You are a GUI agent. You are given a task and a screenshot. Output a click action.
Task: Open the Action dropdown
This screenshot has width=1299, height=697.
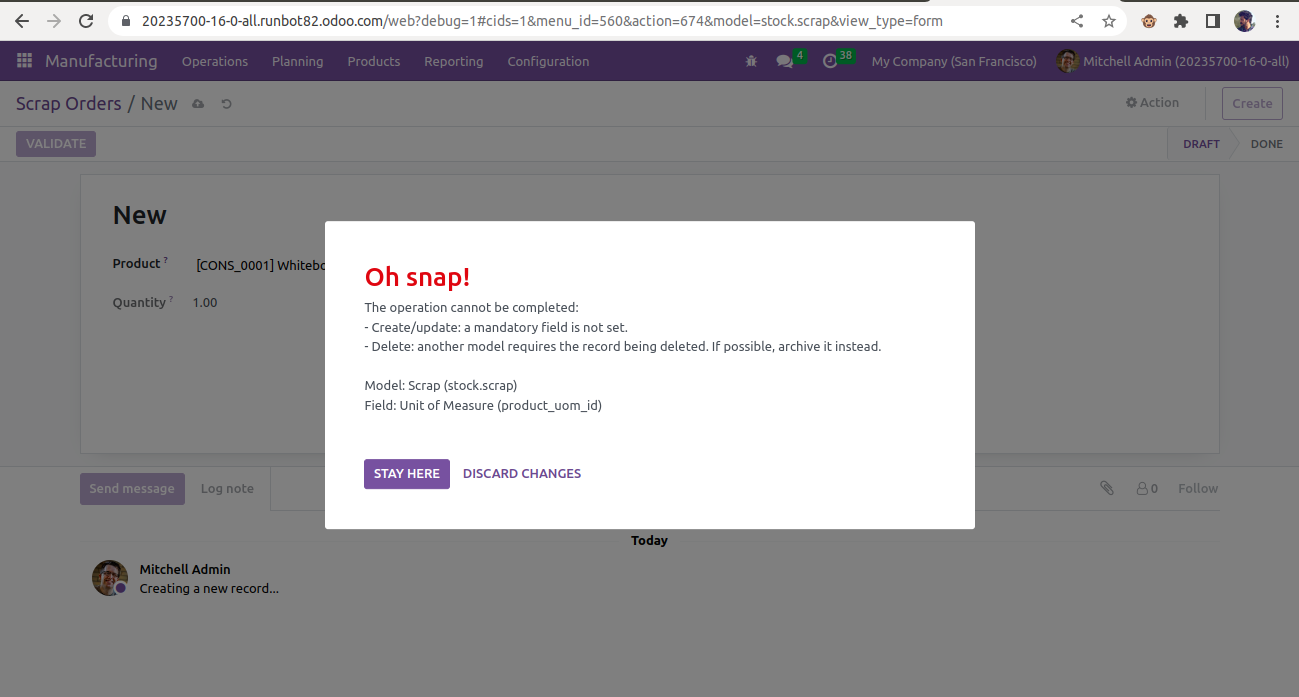[x=1152, y=103]
